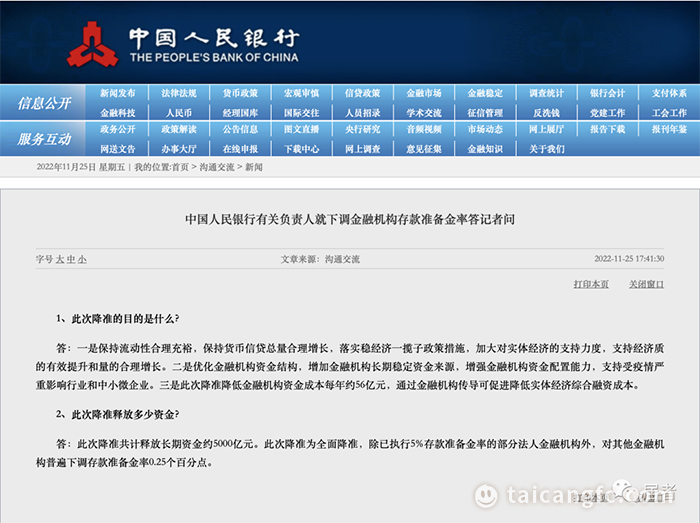Open 报刊年鉴 navigation link

click(669, 129)
